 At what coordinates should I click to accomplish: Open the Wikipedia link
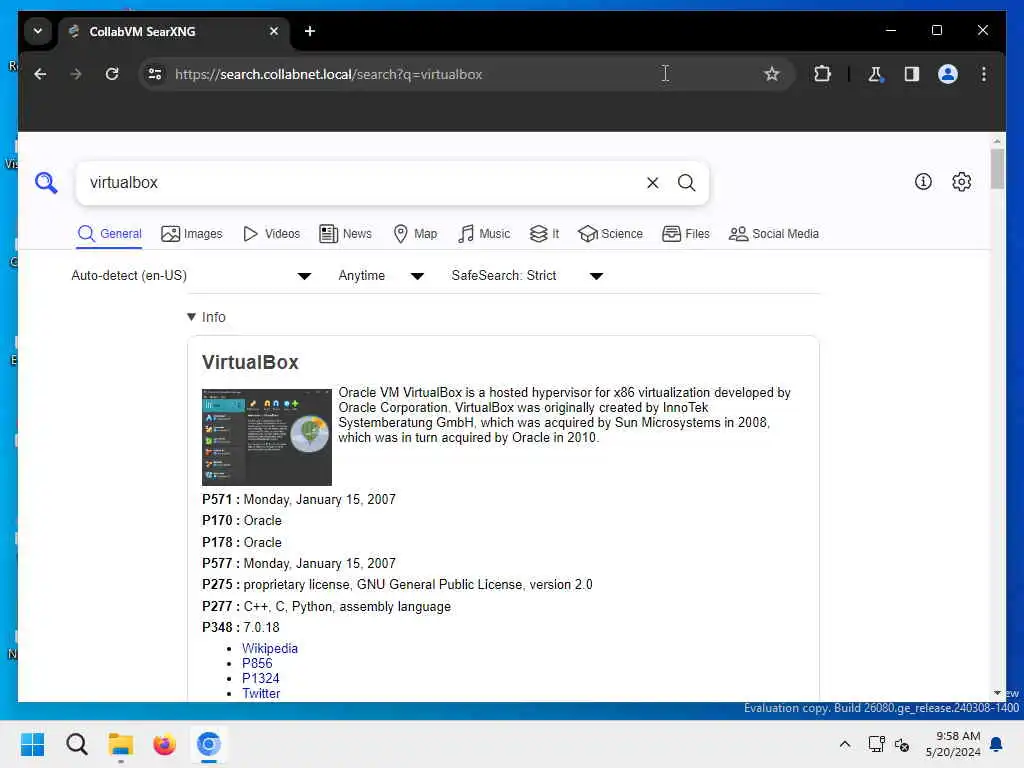click(270, 648)
